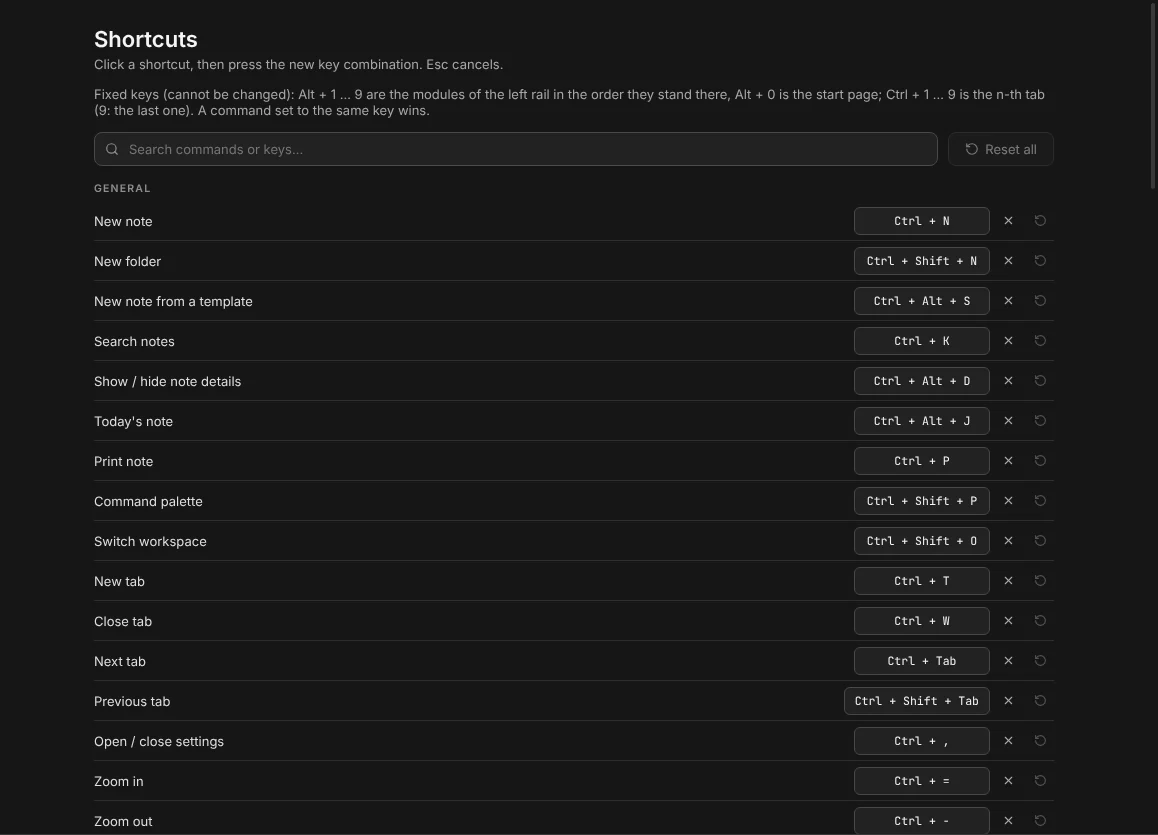Screen dimensions: 1158x835
Task: Rebind the Ctrl + = zoom shortcut
Action: (922, 781)
